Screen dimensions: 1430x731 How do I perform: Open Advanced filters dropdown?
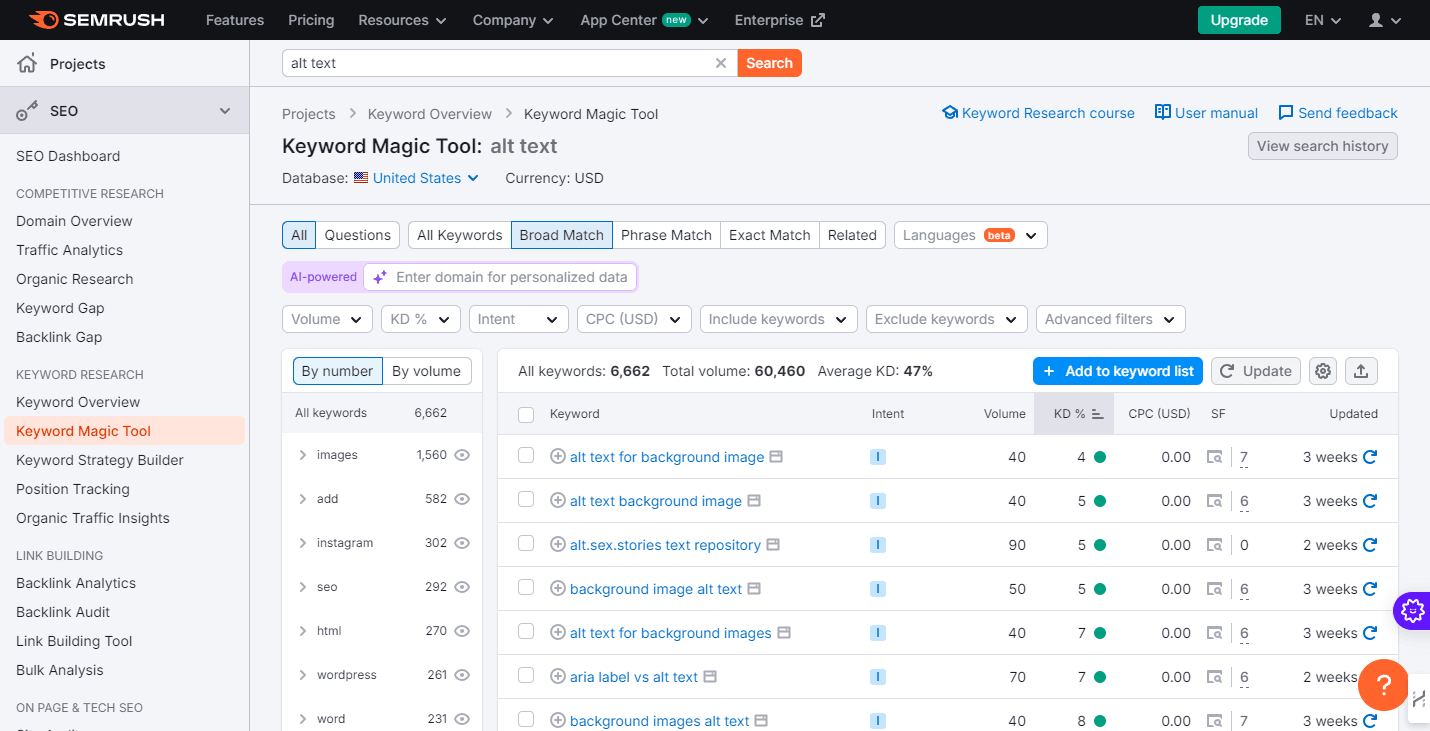point(1111,319)
